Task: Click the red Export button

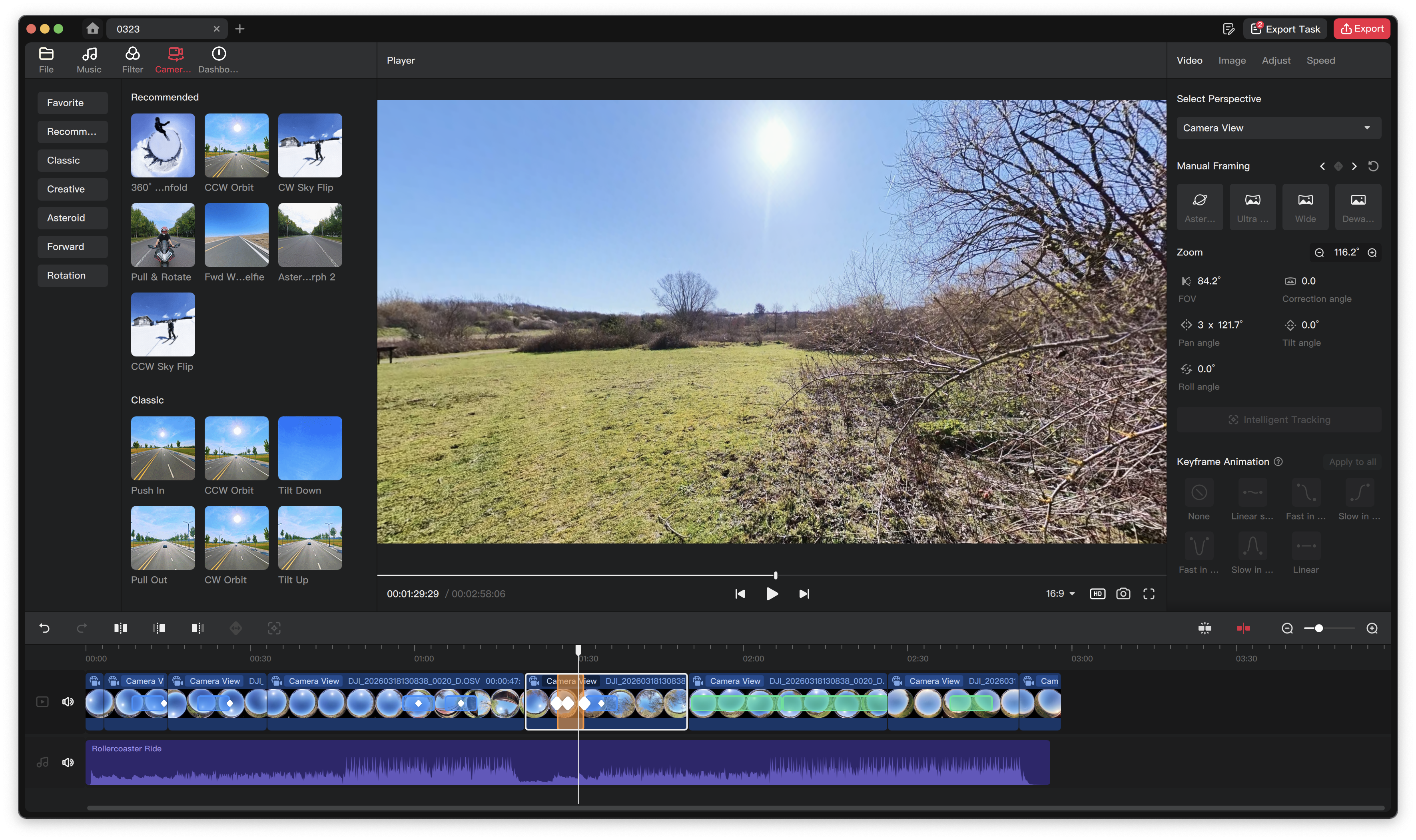Action: [1362, 28]
